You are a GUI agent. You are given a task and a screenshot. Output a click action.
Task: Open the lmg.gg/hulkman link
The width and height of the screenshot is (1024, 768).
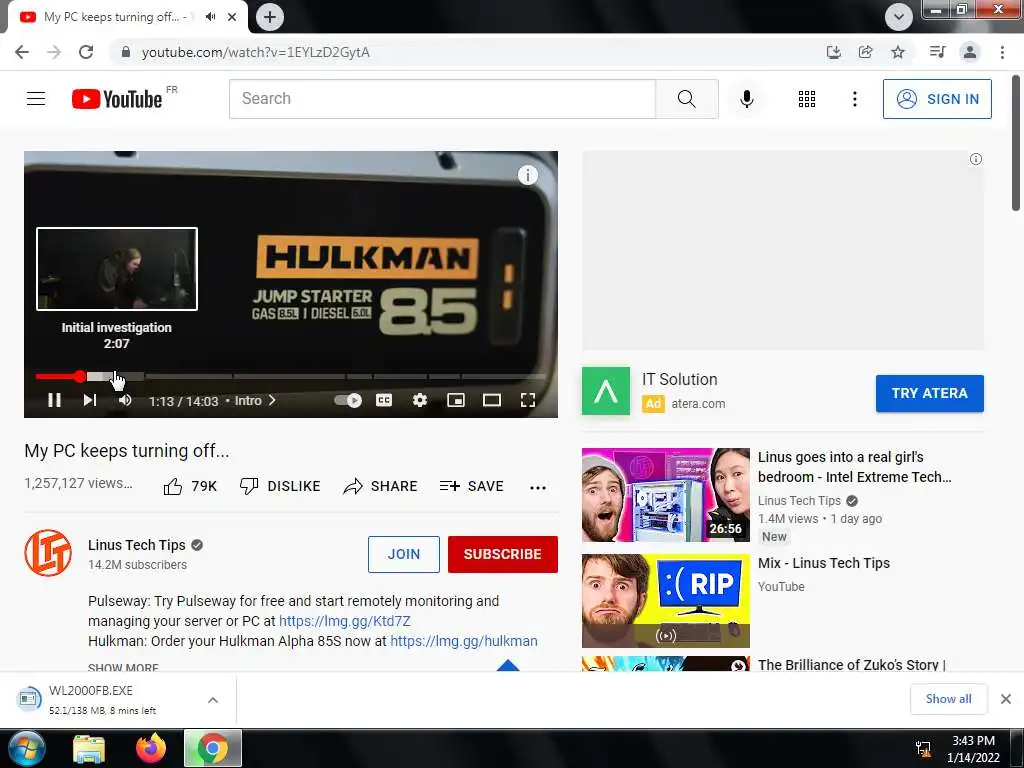click(464, 641)
